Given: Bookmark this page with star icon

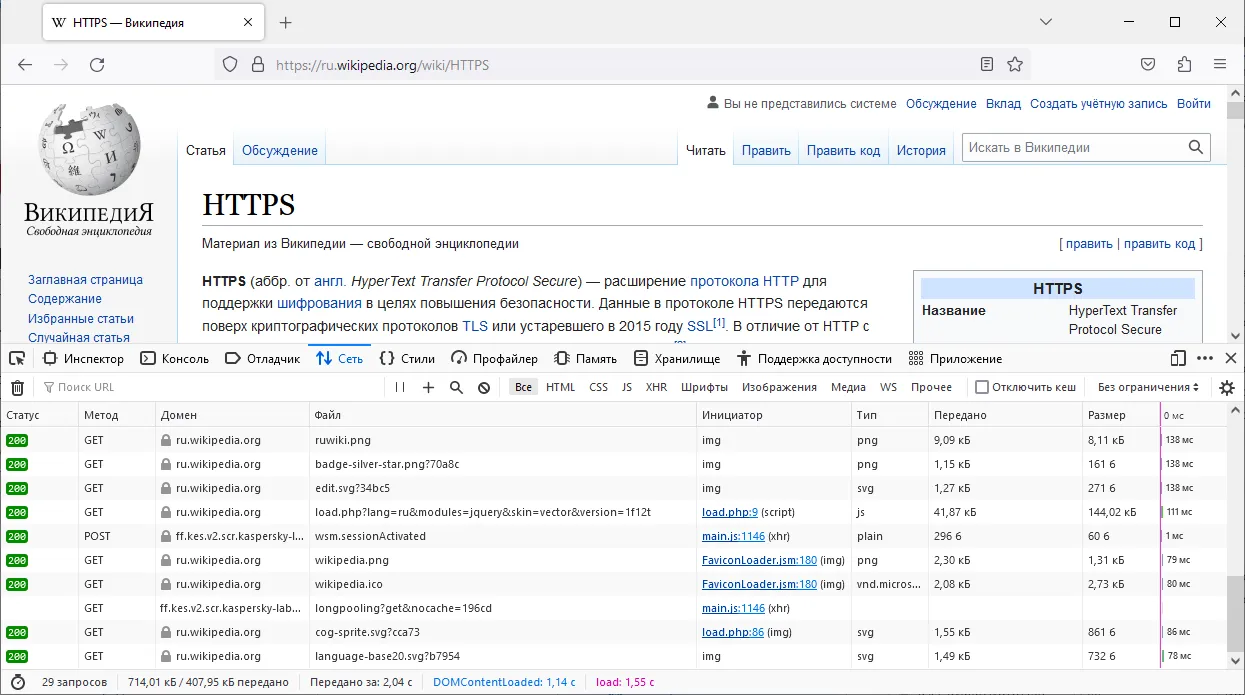Looking at the screenshot, I should 1015,65.
